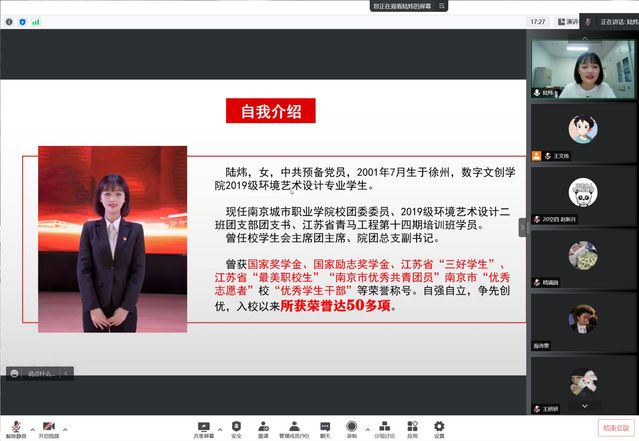Click the emoji smiley in chat bar
The height and width of the screenshot is (441, 639).
pos(14,373)
